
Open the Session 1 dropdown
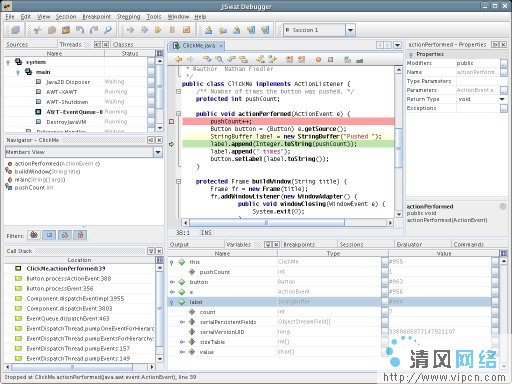(x=350, y=30)
